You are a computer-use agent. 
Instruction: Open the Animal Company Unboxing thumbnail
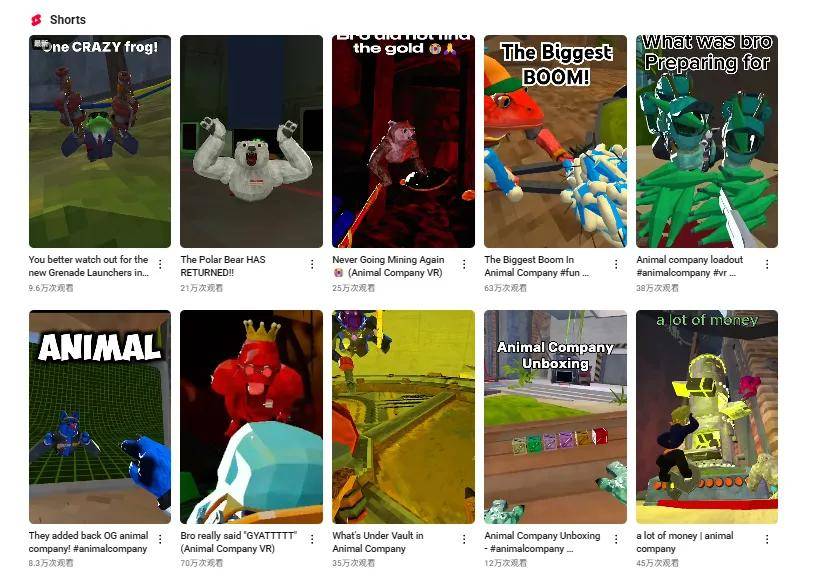point(555,416)
